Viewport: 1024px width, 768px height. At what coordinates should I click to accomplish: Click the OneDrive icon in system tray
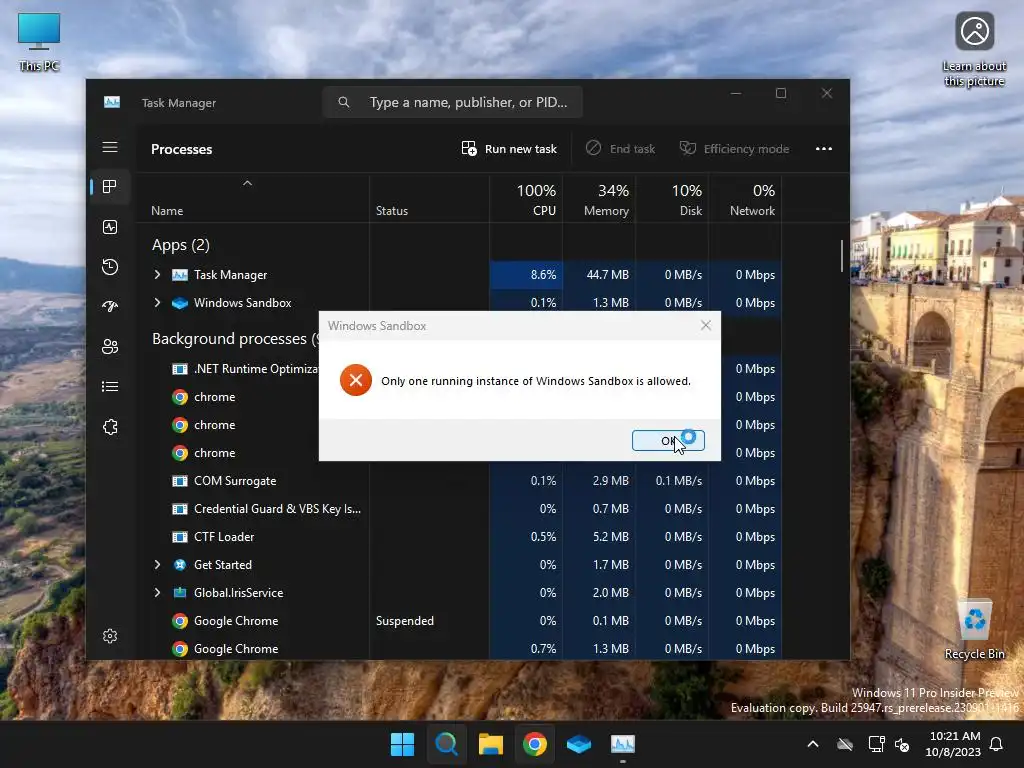click(845, 744)
